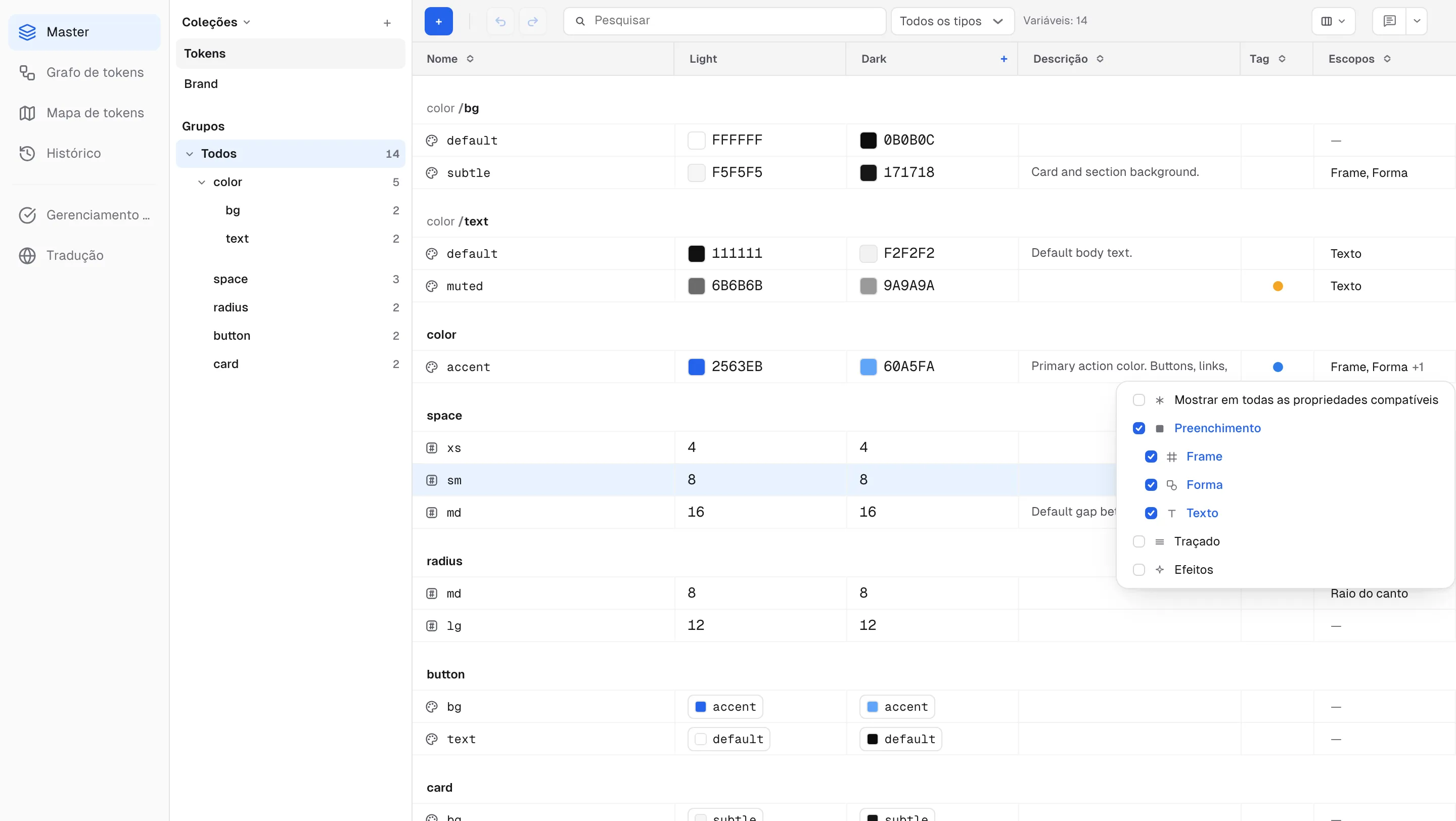Select the Brand collection
Image resolution: width=1456 pixels, height=821 pixels.
point(291,84)
